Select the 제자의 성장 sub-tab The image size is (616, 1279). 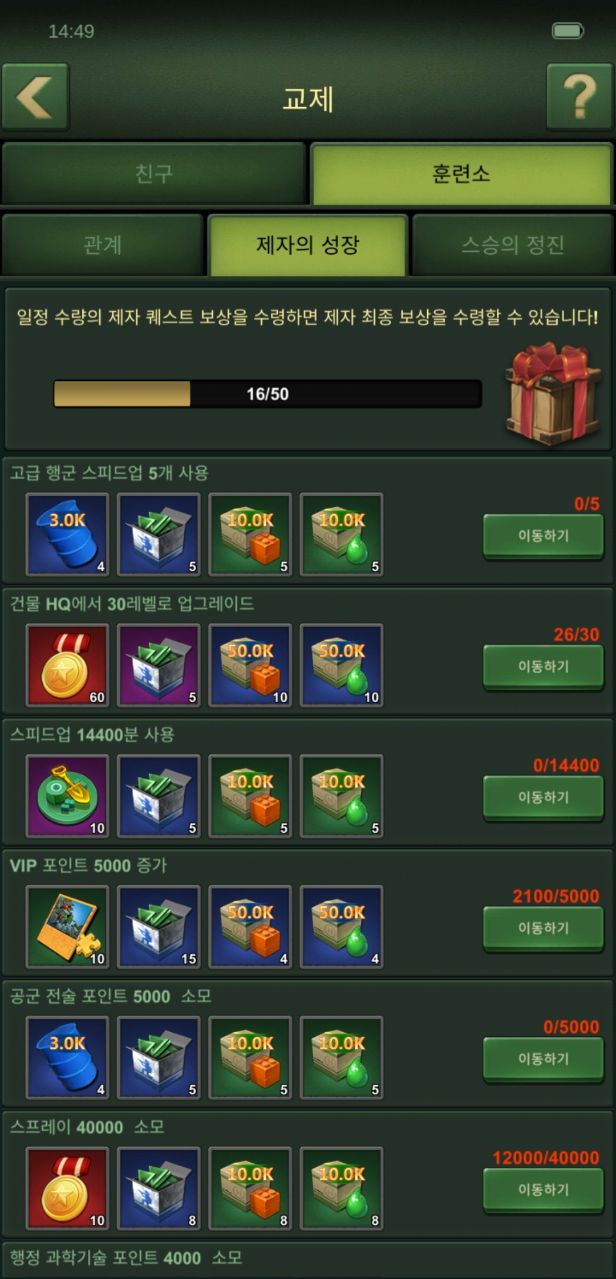(308, 245)
